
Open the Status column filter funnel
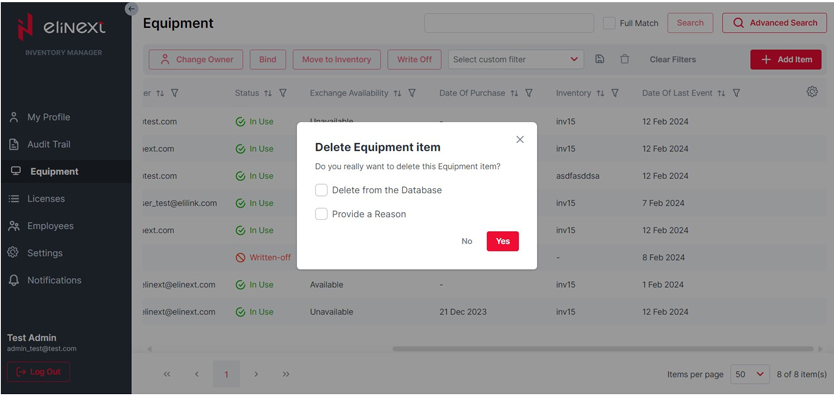click(283, 93)
